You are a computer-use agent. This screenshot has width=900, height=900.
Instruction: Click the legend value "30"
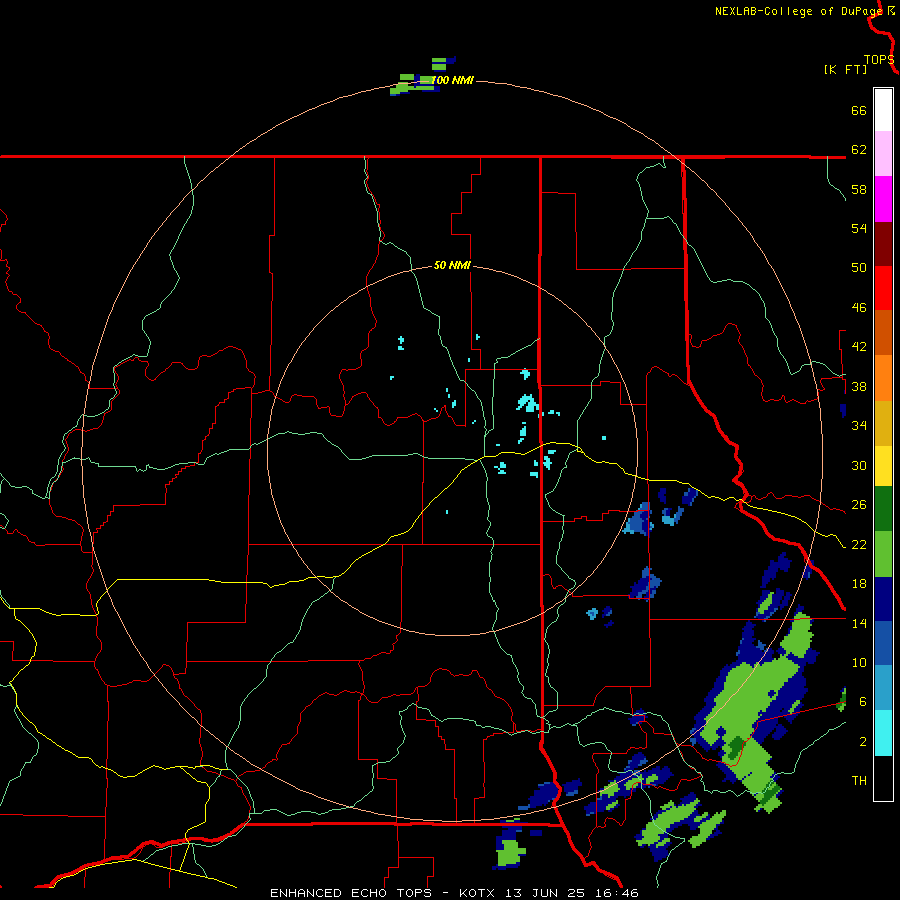pyautogui.click(x=859, y=465)
